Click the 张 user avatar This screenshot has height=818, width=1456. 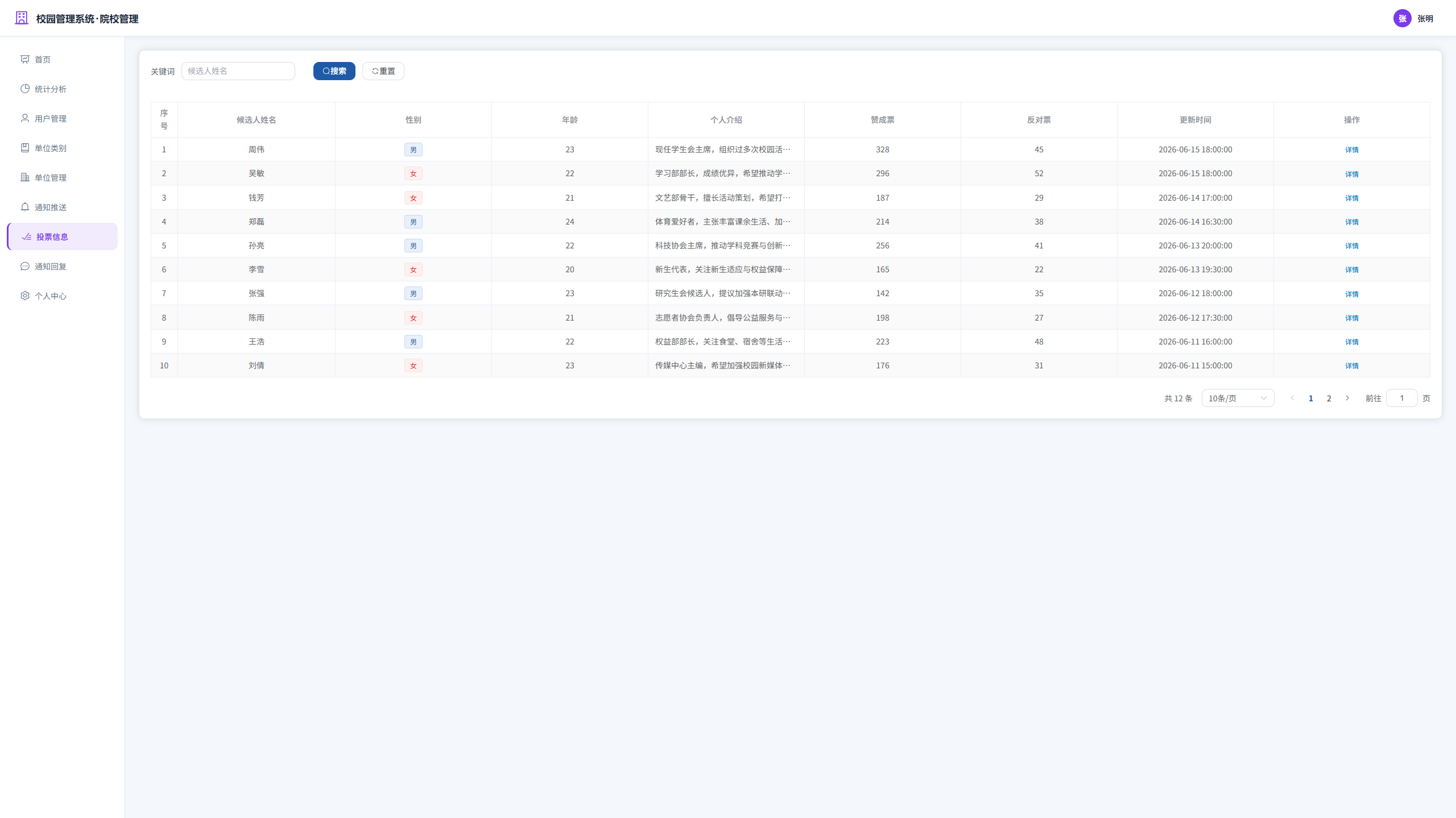click(1402, 18)
